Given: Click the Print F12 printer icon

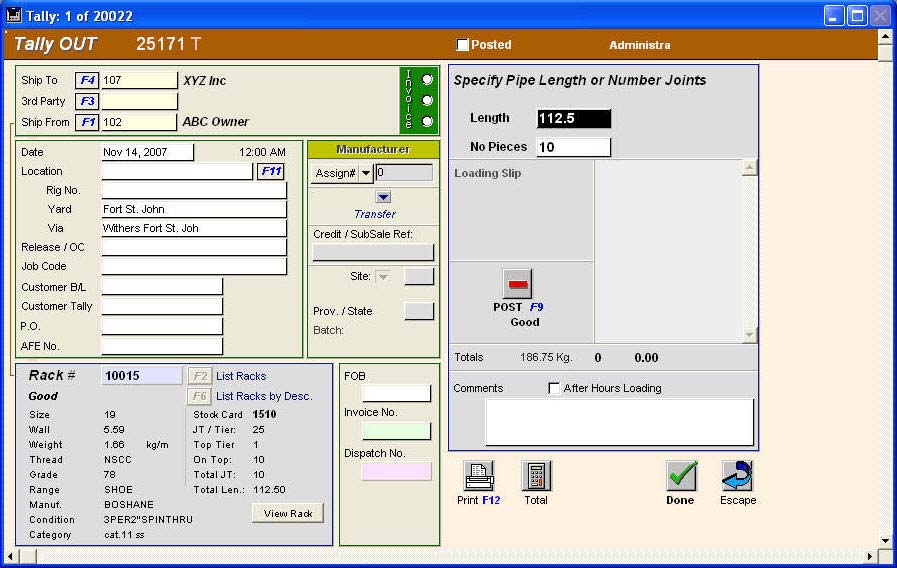Looking at the screenshot, I should [480, 475].
